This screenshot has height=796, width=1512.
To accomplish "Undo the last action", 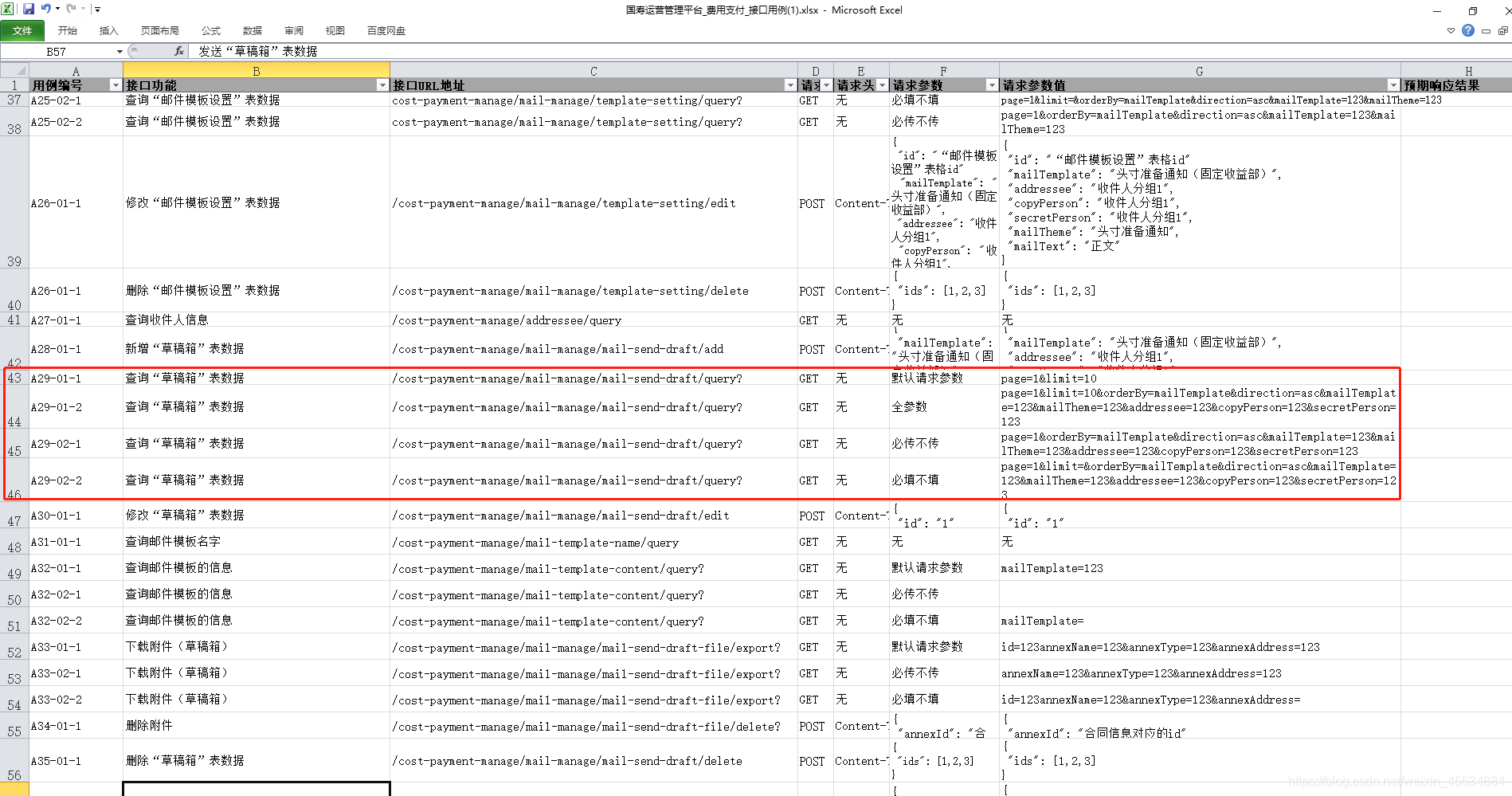I will pos(45,10).
